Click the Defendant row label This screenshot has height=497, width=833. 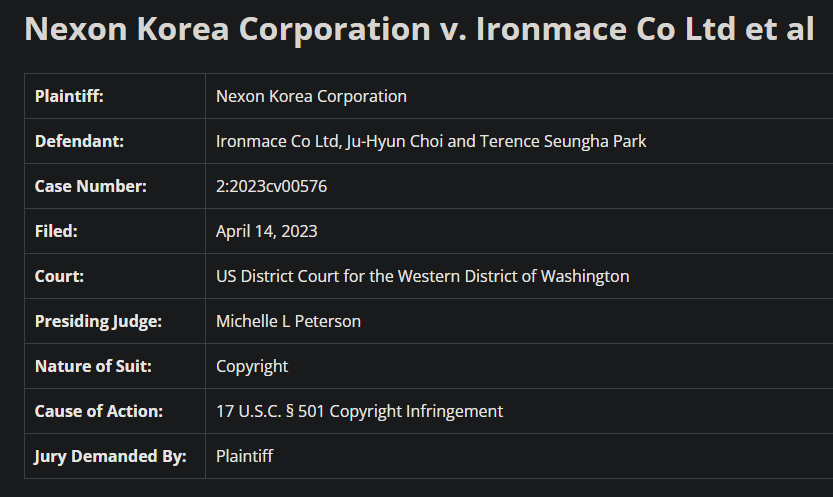[79, 141]
